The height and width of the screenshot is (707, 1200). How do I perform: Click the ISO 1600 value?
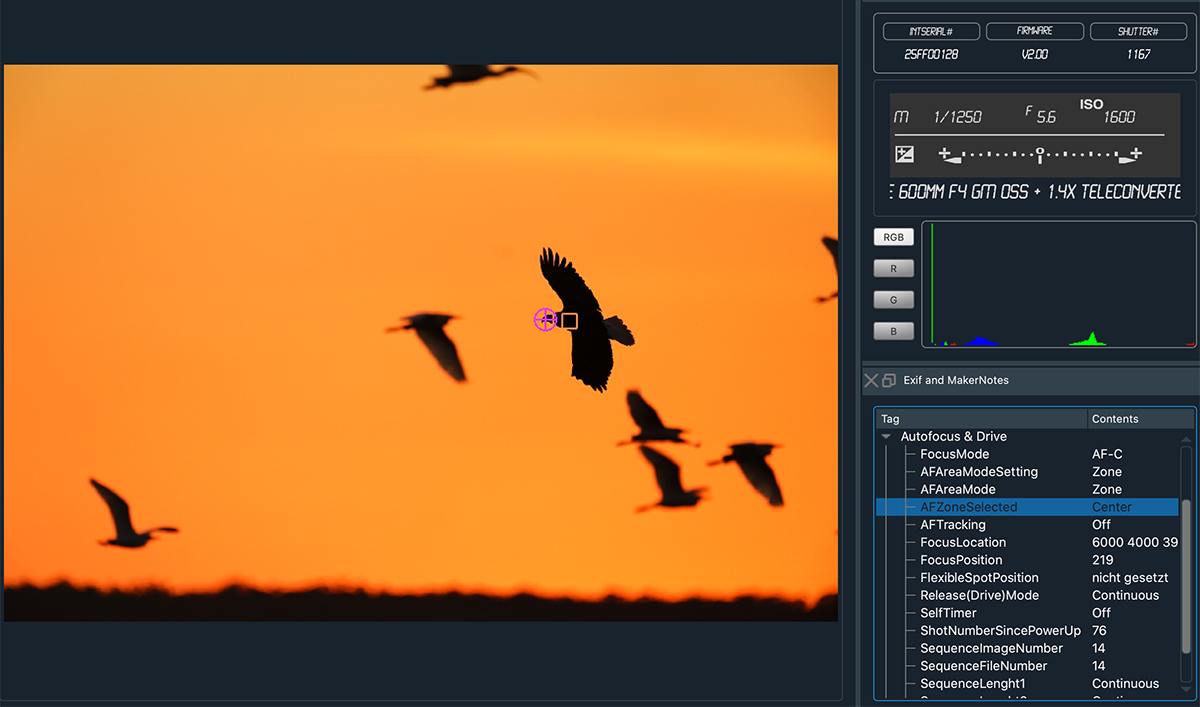(x=1119, y=117)
